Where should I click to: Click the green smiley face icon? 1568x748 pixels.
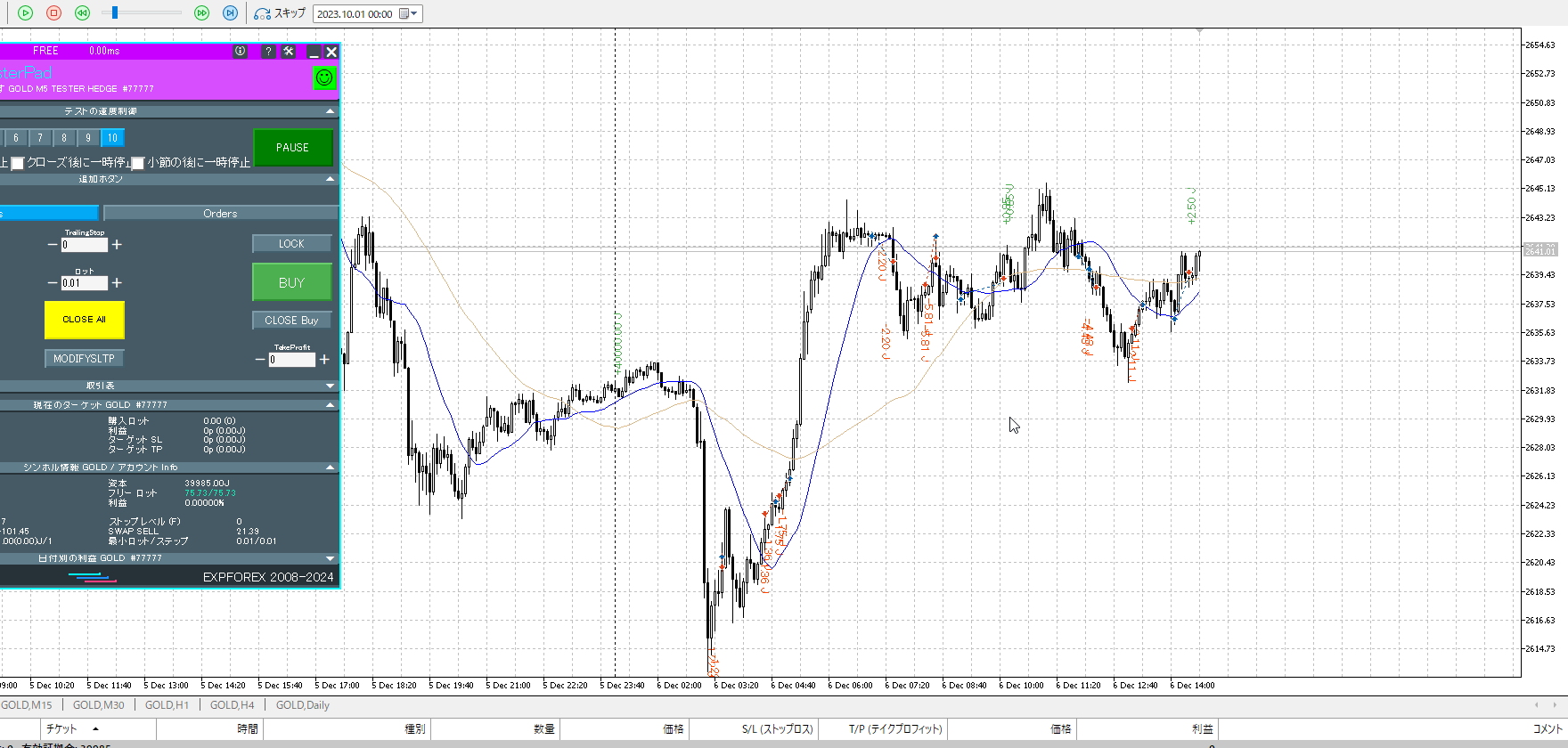324,78
